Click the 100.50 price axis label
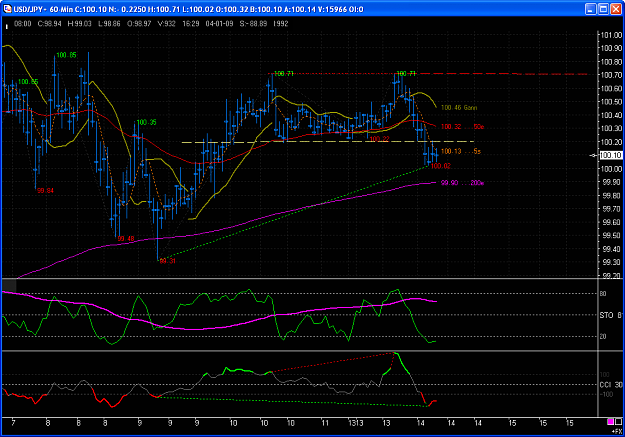 (611, 102)
